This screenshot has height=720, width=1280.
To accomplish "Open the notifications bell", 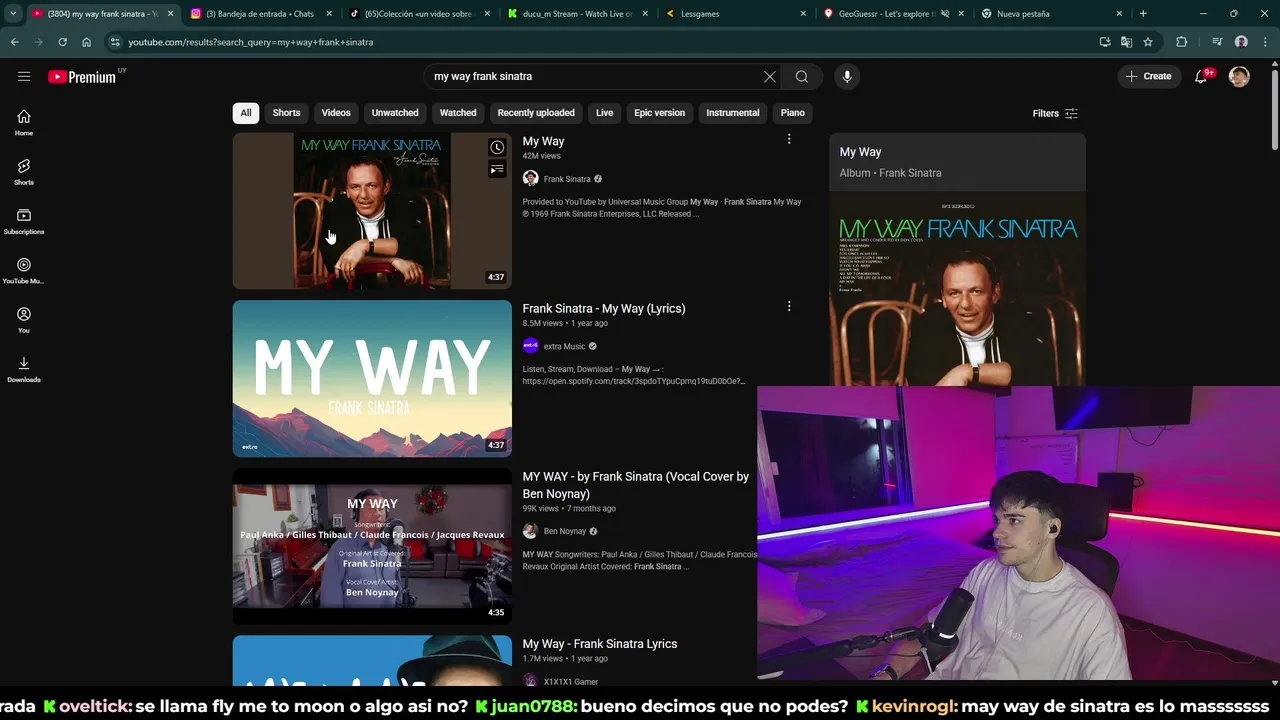I will tap(1202, 77).
